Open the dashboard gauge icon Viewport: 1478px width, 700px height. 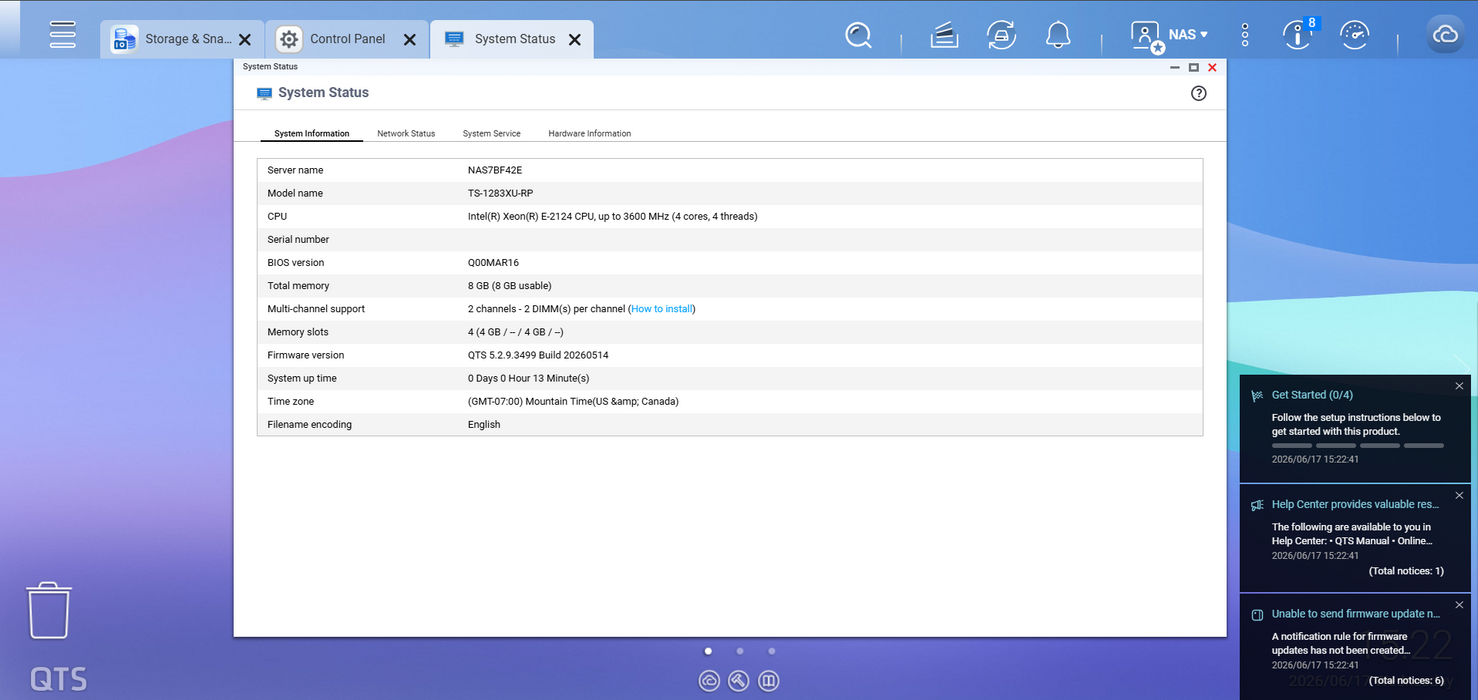1354,35
